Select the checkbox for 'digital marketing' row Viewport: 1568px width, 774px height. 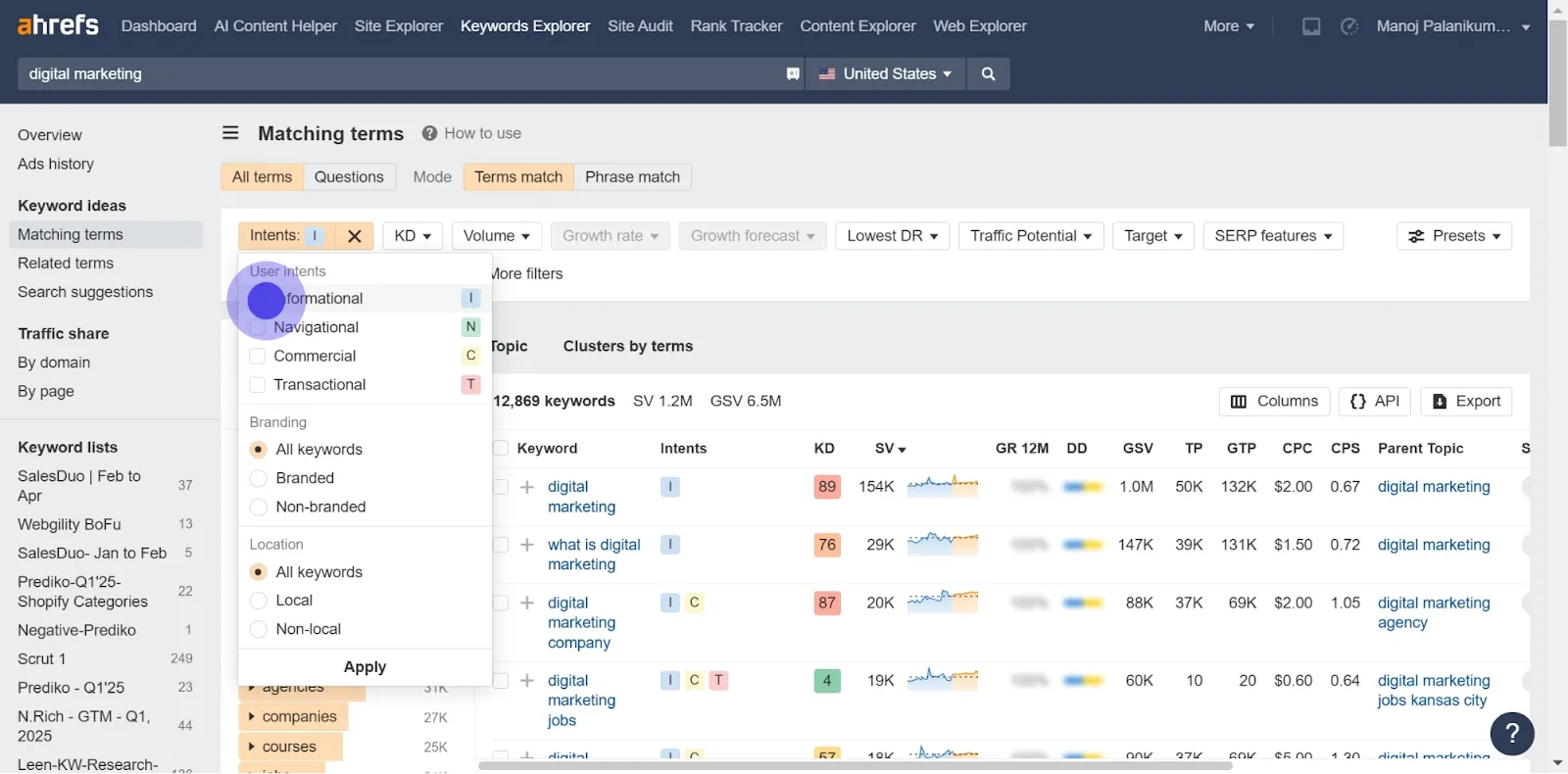pyautogui.click(x=501, y=487)
